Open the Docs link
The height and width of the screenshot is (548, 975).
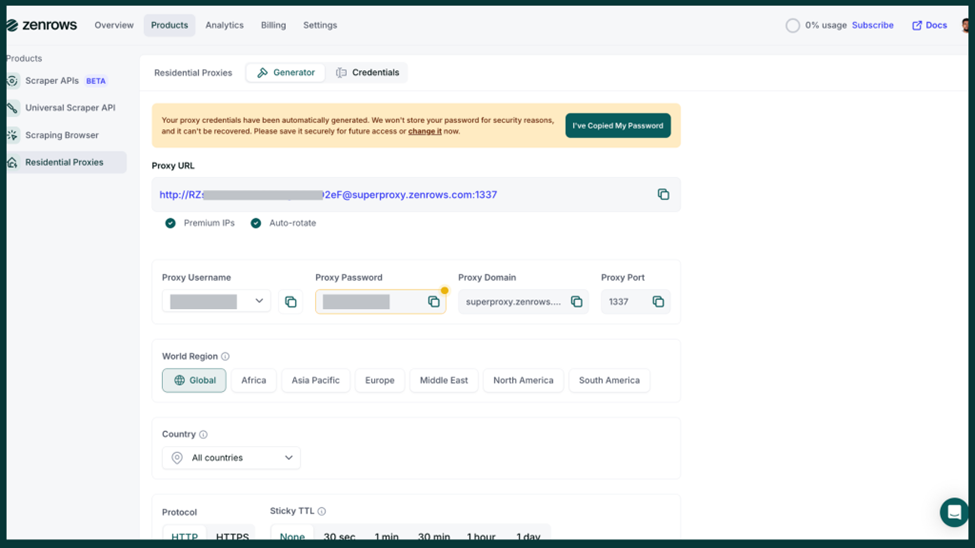pyautogui.click(x=930, y=26)
